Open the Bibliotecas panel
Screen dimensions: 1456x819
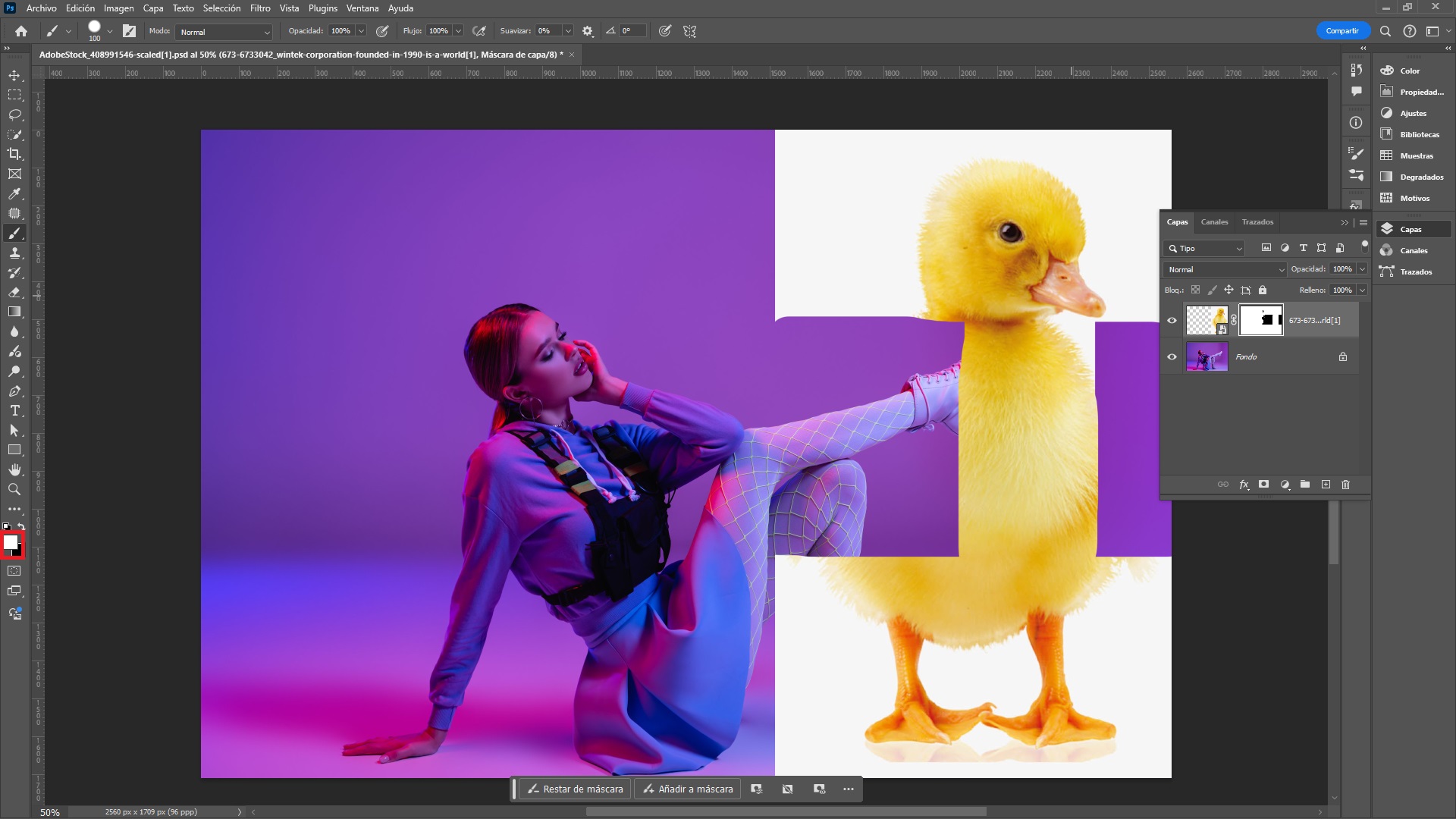tap(1412, 134)
